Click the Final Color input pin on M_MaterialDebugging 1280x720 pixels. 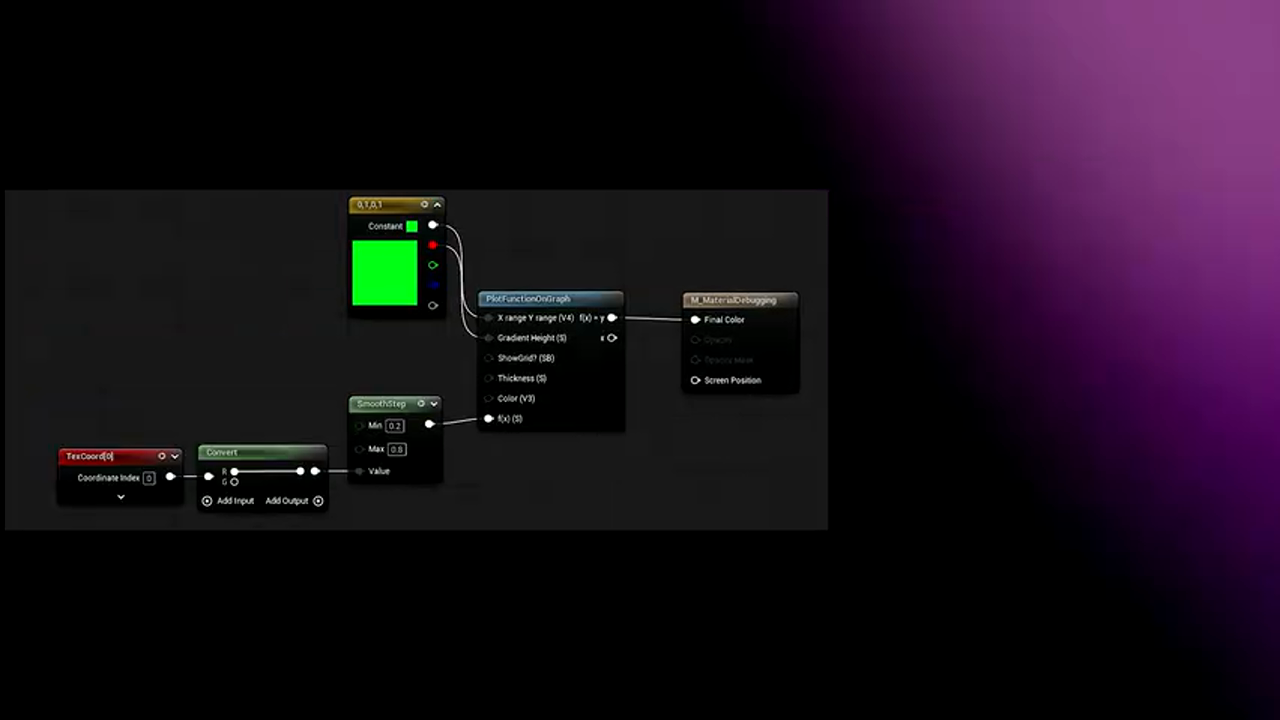pyautogui.click(x=696, y=319)
